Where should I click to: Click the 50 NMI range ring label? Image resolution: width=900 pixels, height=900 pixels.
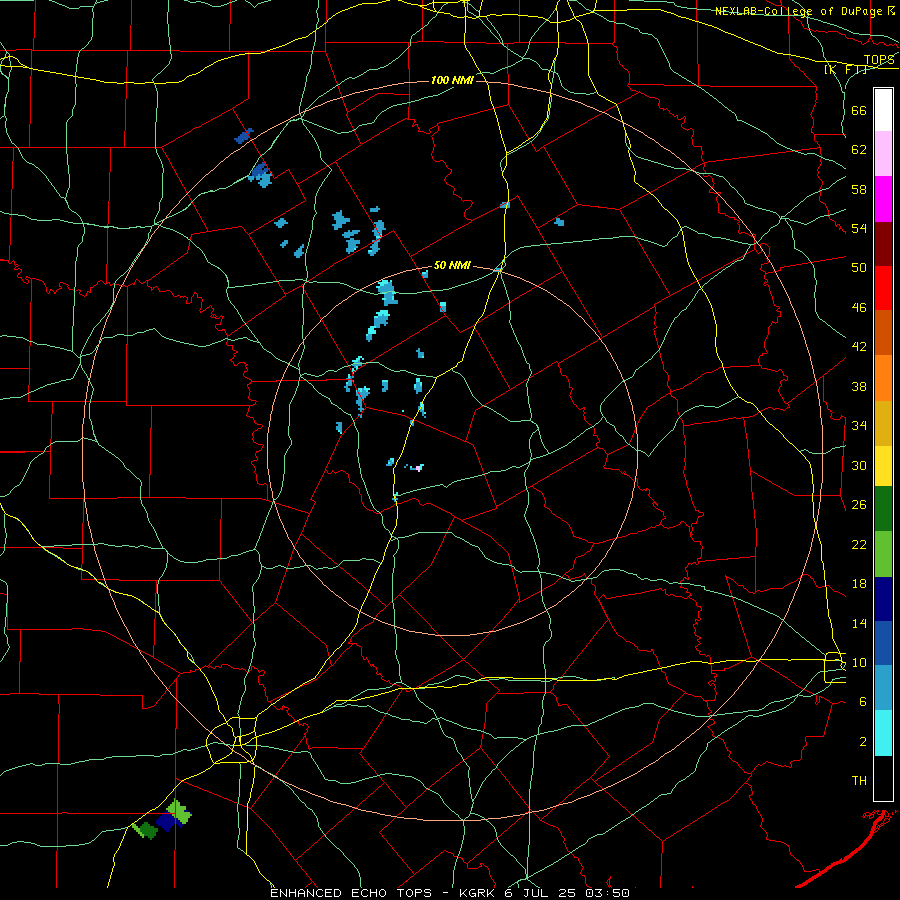click(452, 265)
